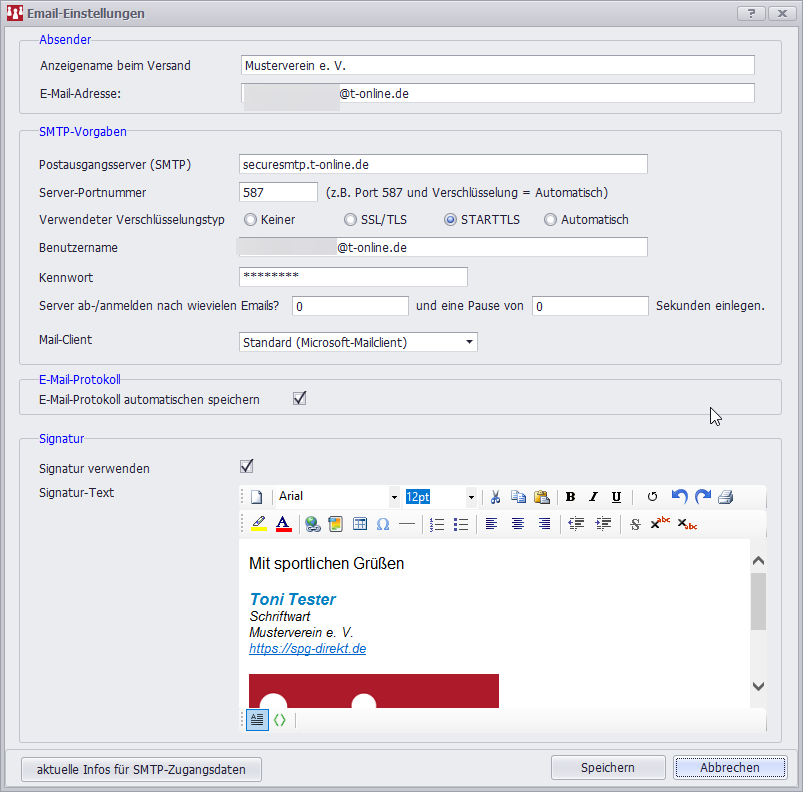Open the yellow highlight color picker
The width and height of the screenshot is (803, 792).
coord(259,524)
